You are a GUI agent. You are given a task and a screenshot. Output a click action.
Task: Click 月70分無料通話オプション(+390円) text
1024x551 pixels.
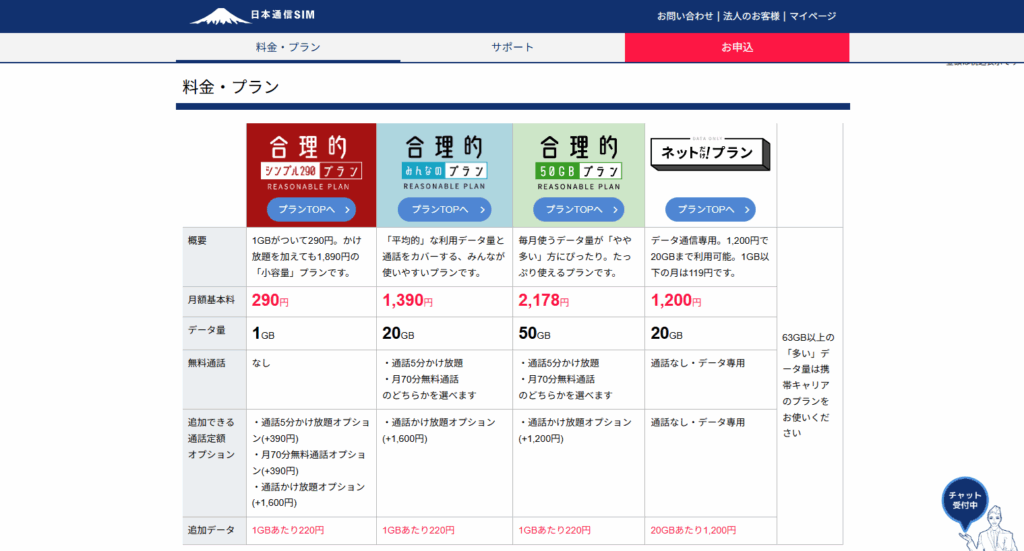click(309, 462)
